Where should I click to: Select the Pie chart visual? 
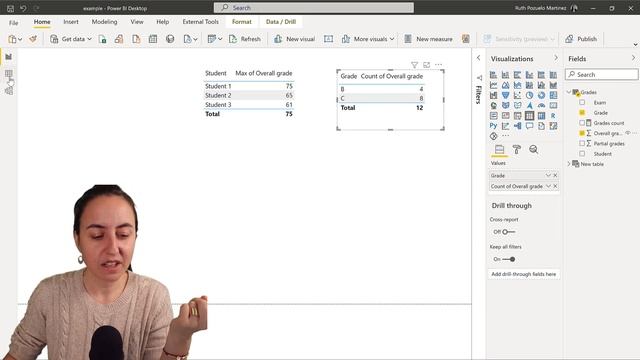[x=529, y=95]
